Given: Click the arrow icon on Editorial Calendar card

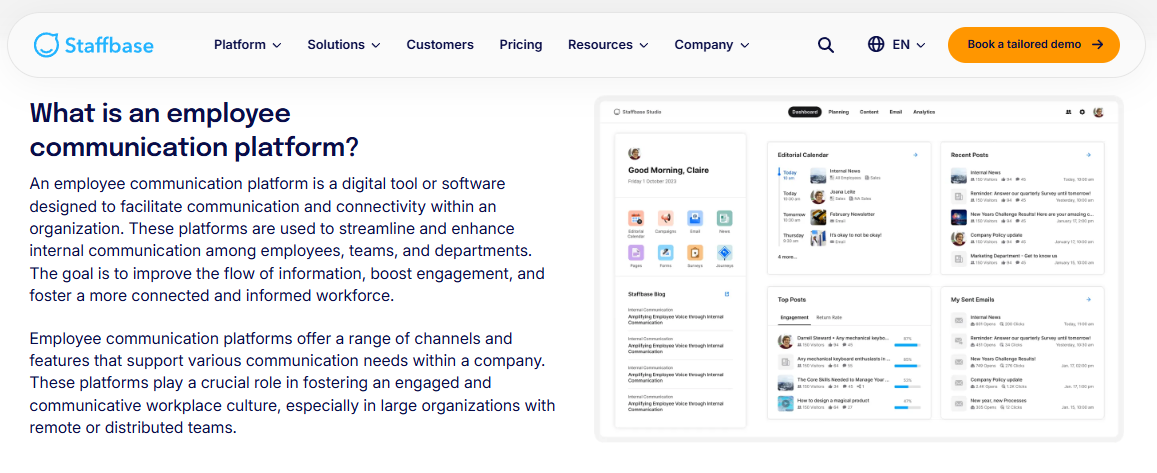Looking at the screenshot, I should click(x=915, y=155).
